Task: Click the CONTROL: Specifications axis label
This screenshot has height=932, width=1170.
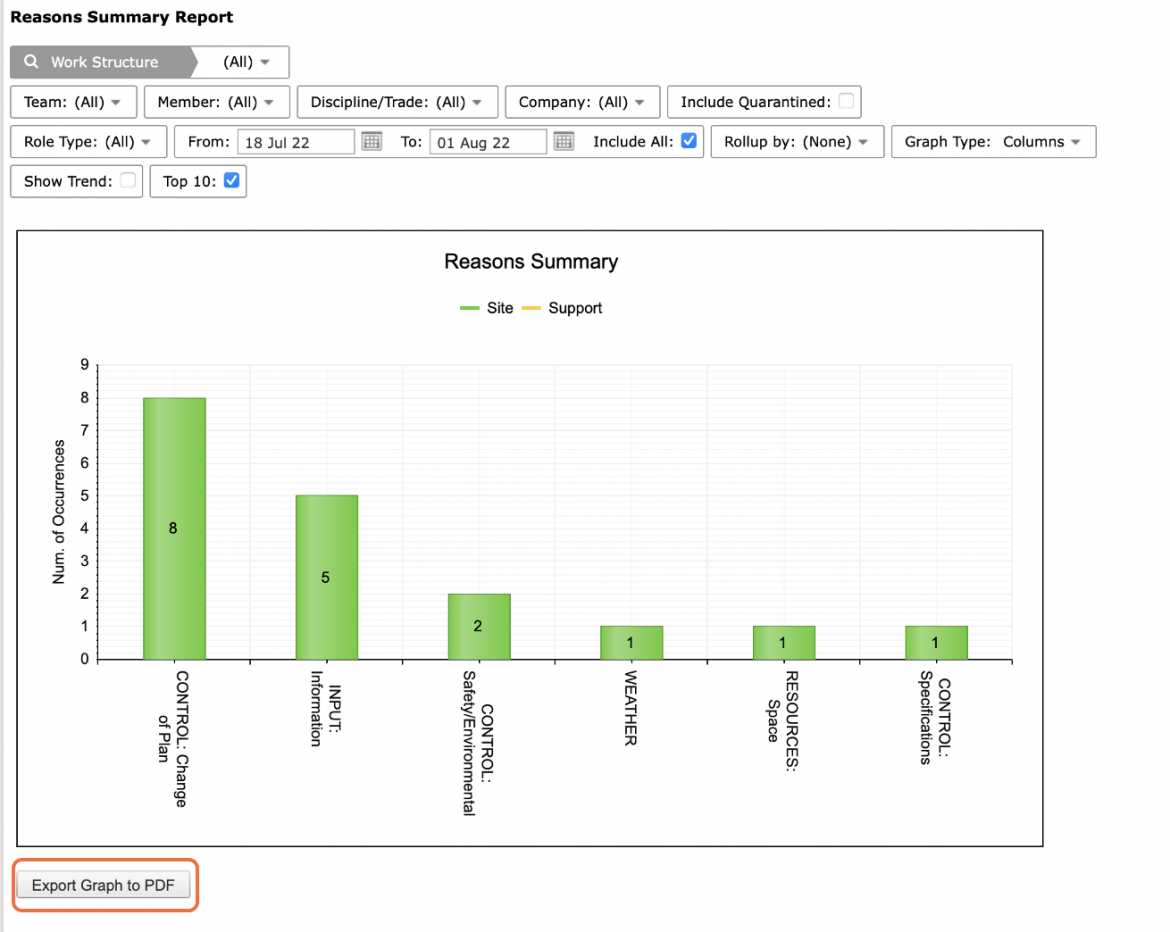Action: (x=934, y=718)
